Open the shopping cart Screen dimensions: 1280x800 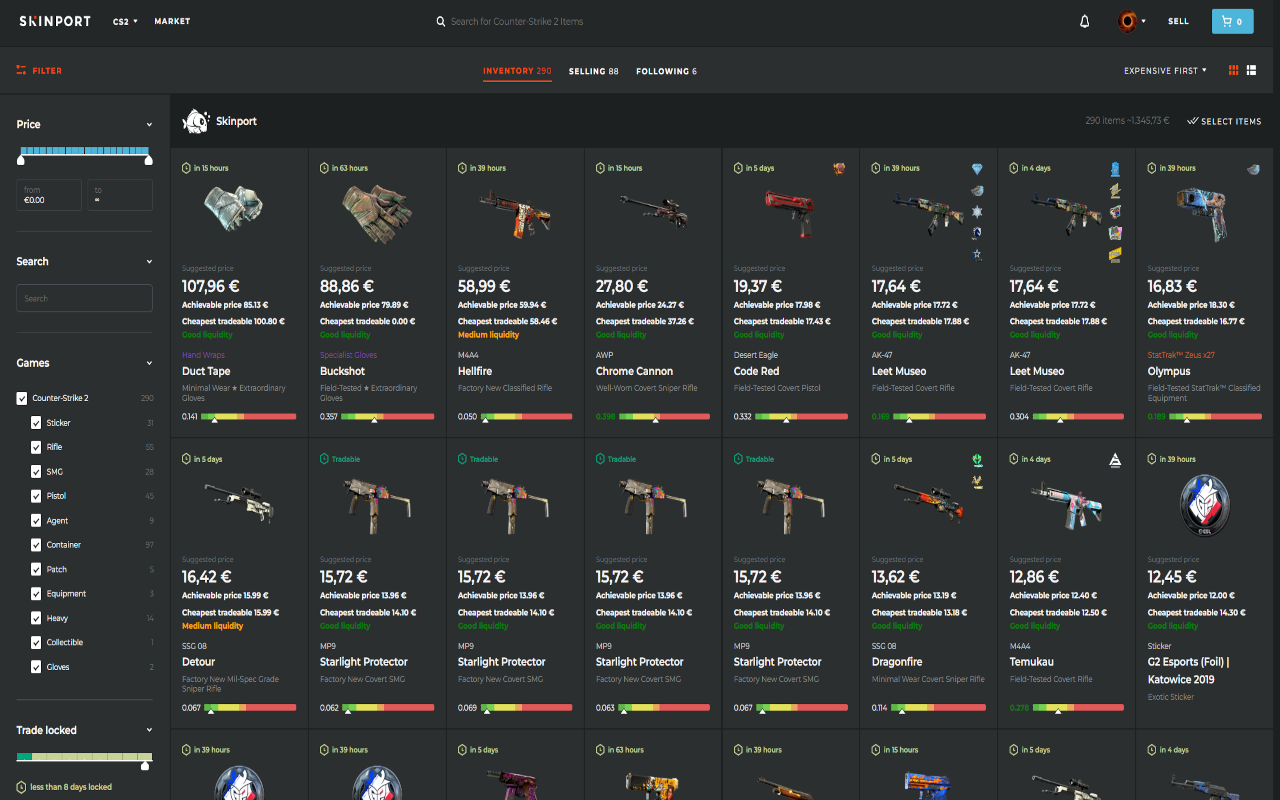(1232, 21)
